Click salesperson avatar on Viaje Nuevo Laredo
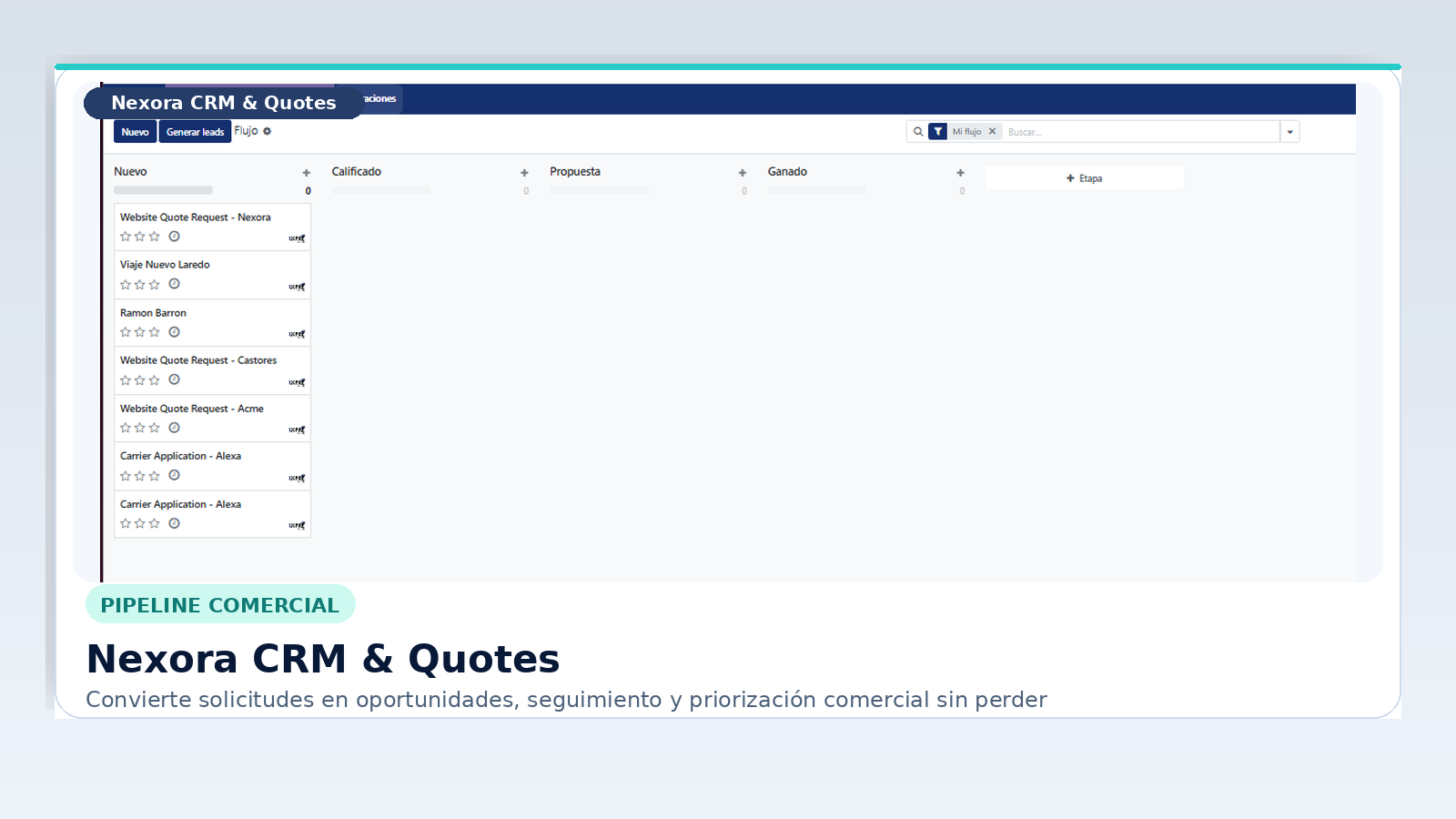1456x819 pixels. point(297,287)
